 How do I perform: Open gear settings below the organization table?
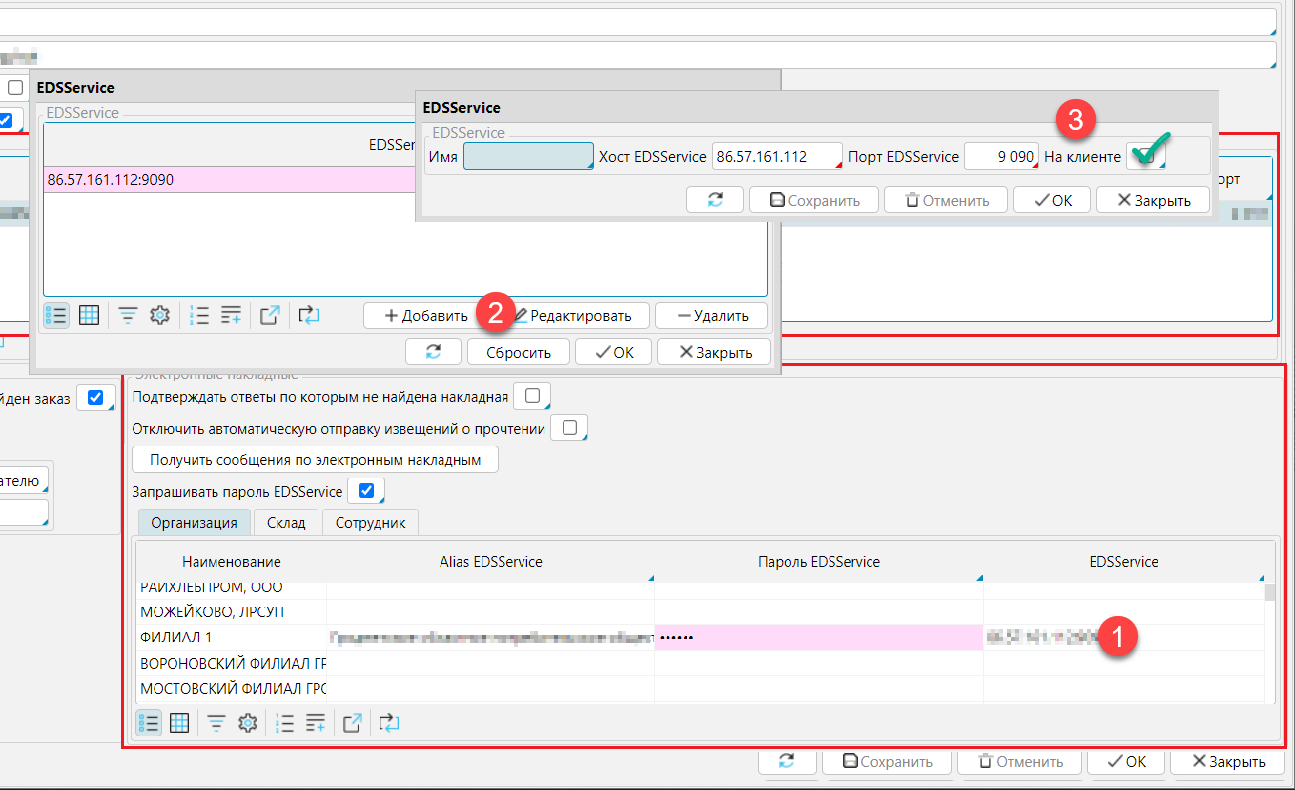point(248,722)
